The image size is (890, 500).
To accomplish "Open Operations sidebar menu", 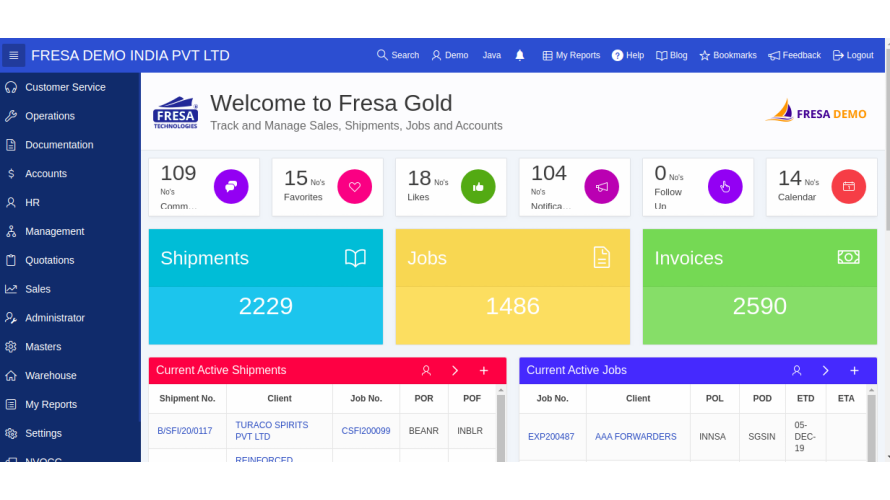I will click(70, 116).
